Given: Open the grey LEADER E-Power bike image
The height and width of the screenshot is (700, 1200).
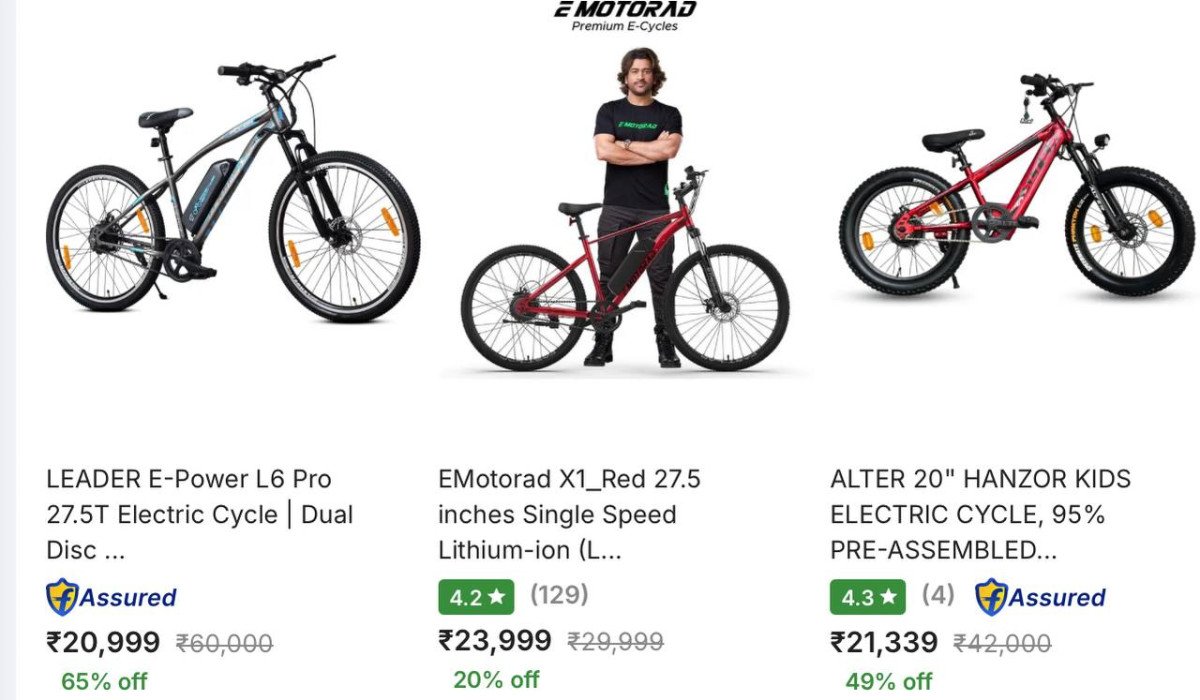Looking at the screenshot, I should click(x=232, y=190).
